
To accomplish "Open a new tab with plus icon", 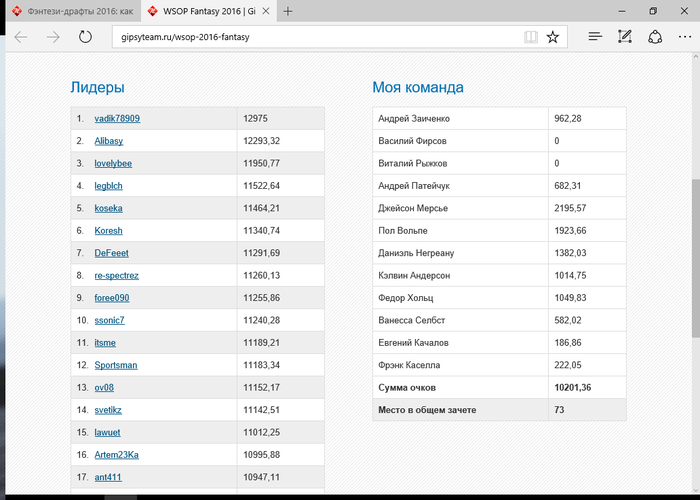I will click(x=288, y=12).
